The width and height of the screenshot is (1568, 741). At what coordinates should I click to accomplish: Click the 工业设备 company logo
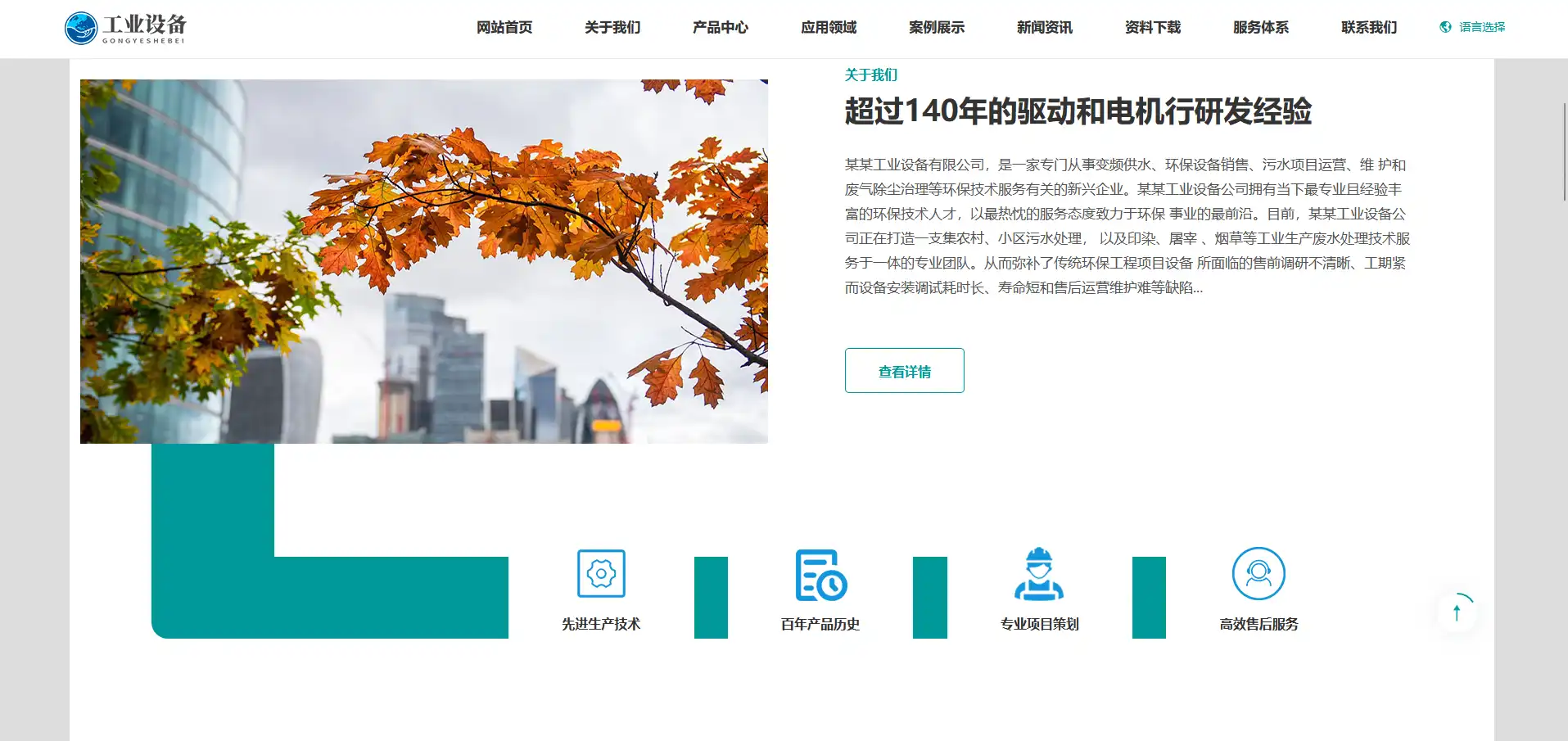coord(127,27)
